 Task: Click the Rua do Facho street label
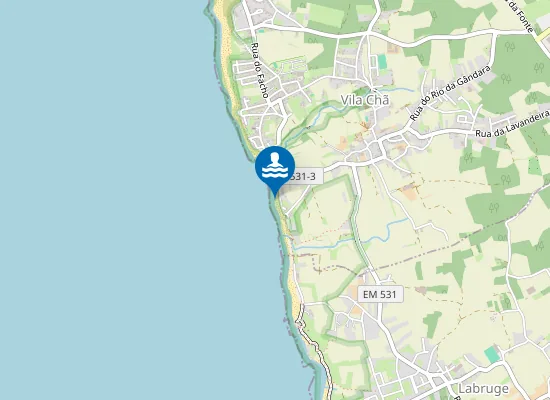(x=260, y=70)
